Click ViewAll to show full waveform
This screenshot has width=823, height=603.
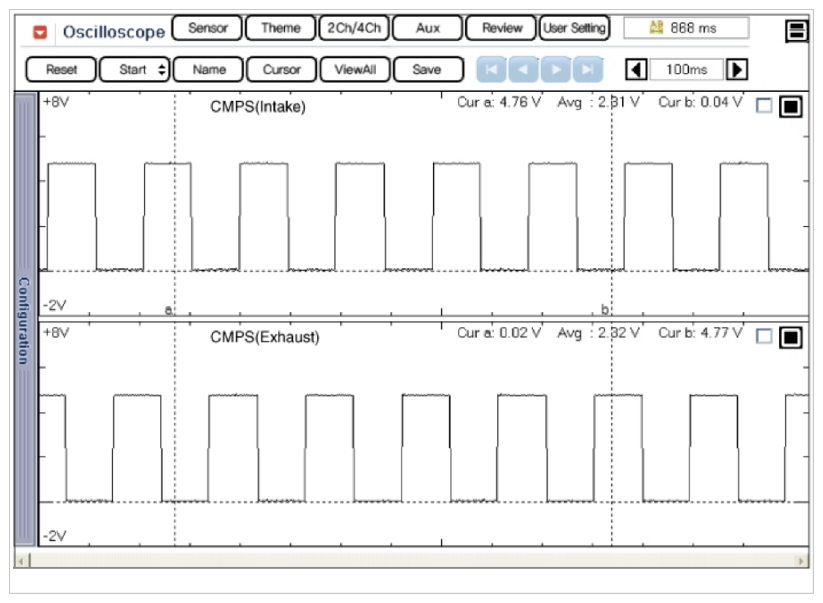coord(354,70)
